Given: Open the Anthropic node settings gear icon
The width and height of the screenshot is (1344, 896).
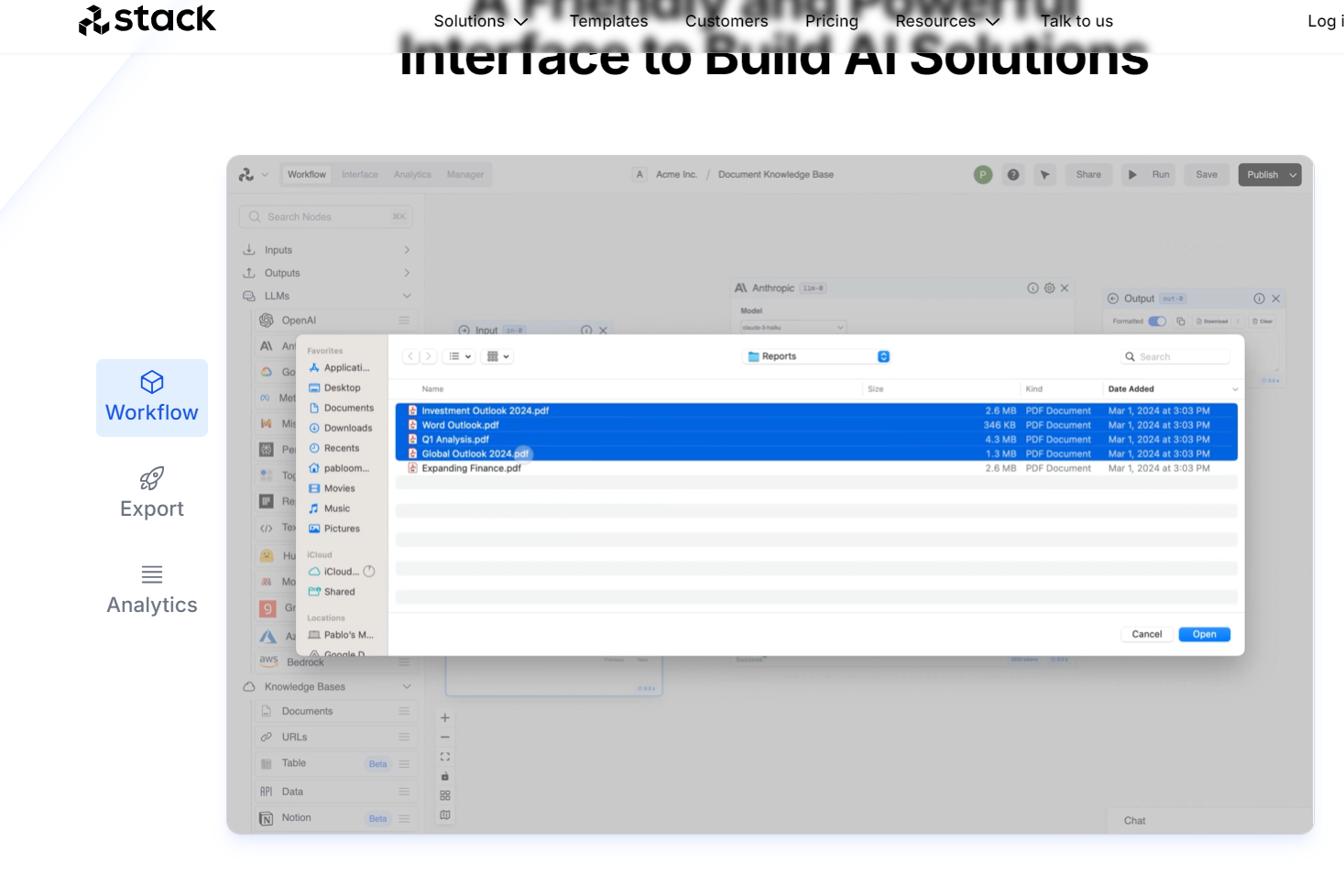Looking at the screenshot, I should click(x=1048, y=287).
